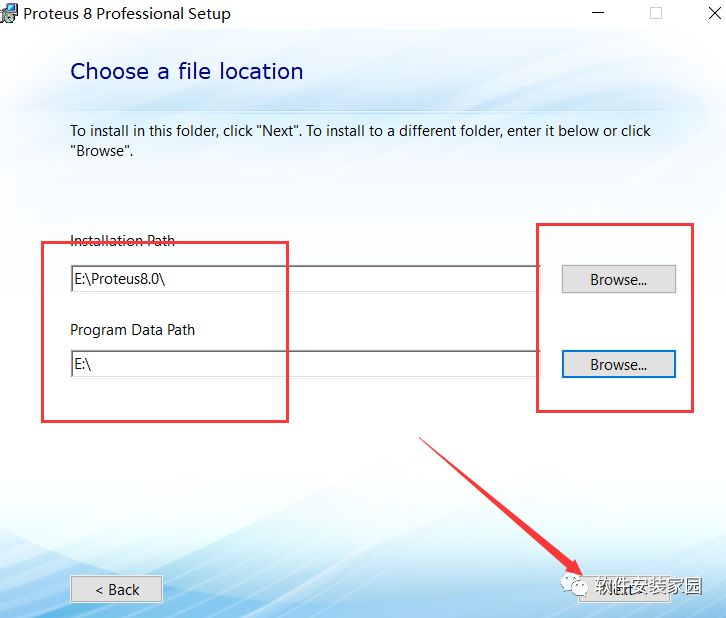726x618 pixels.
Task: Minimize the Proteus 8 Professional Setup window
Action: point(598,13)
